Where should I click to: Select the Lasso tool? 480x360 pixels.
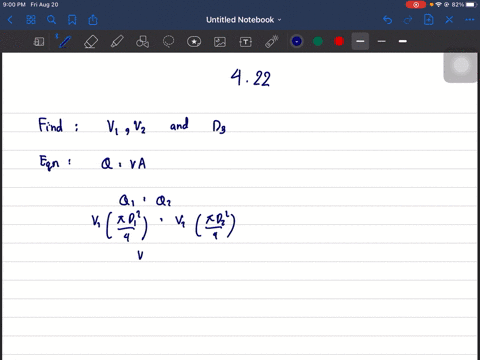click(168, 42)
